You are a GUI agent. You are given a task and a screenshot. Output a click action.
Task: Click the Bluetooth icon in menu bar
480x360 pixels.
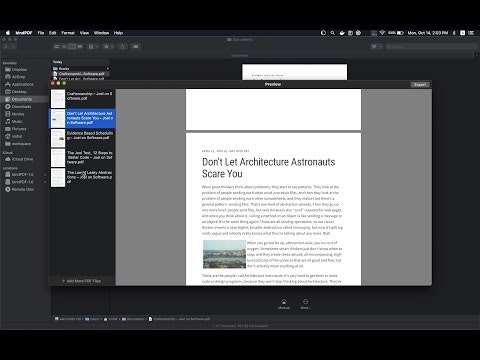pos(454,33)
